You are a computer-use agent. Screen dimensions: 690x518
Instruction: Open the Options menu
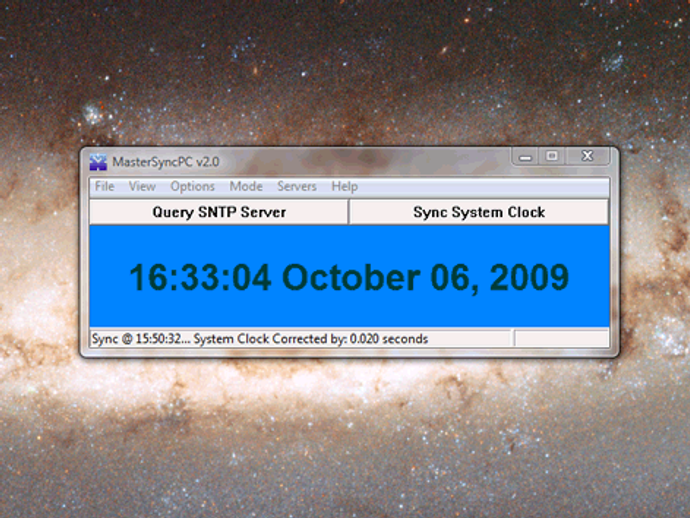pos(193,186)
